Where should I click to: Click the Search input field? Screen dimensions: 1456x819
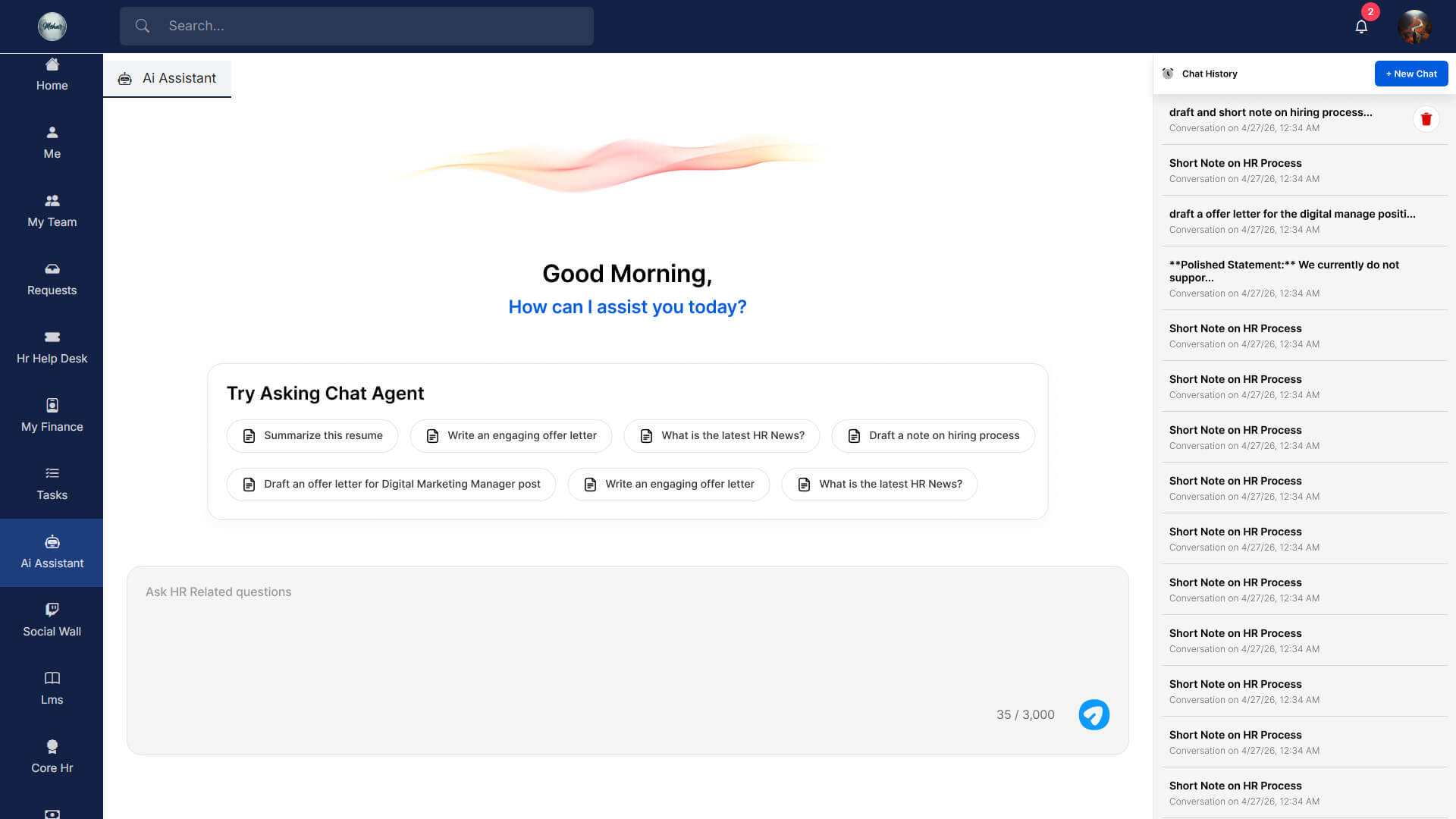(x=356, y=26)
